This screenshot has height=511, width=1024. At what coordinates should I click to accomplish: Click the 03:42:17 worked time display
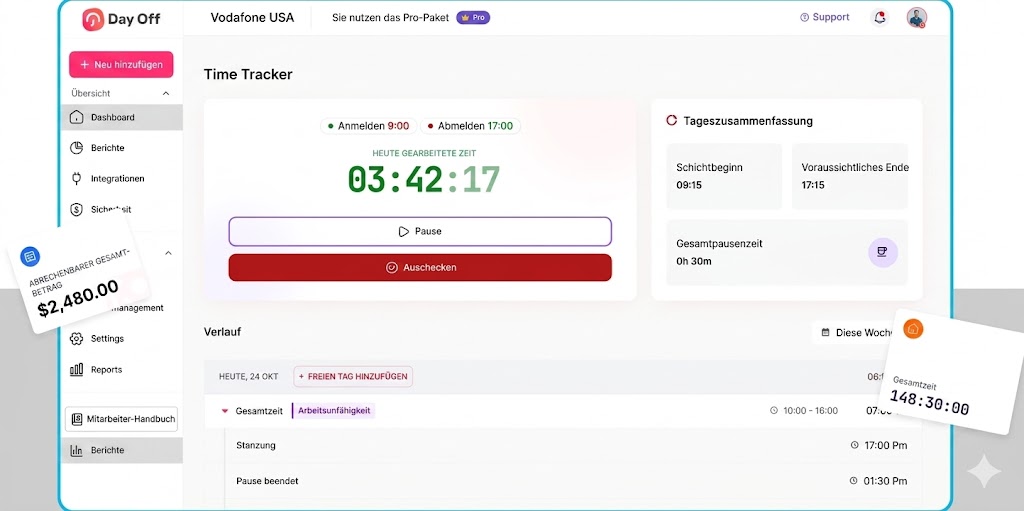point(424,179)
